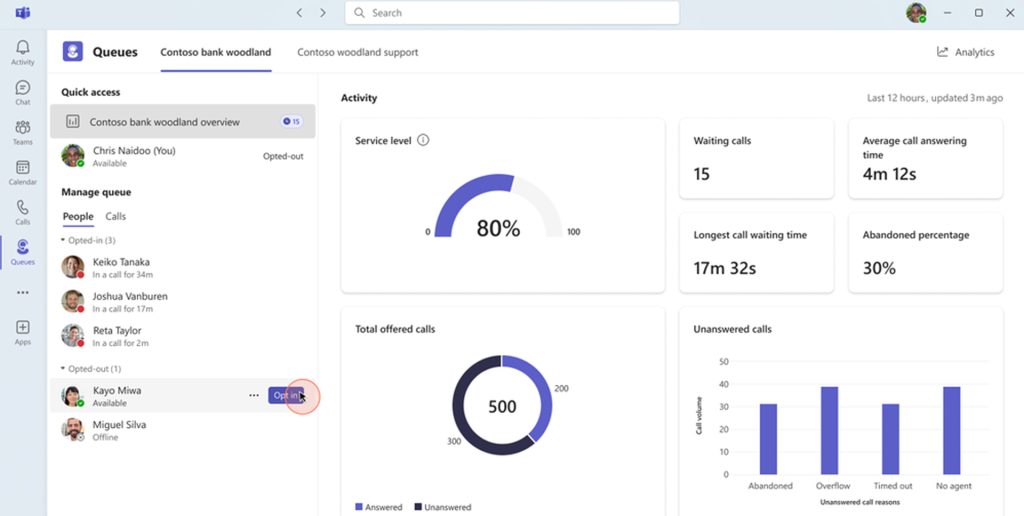
Task: Click the Answered legend color swatch
Action: (x=359, y=507)
